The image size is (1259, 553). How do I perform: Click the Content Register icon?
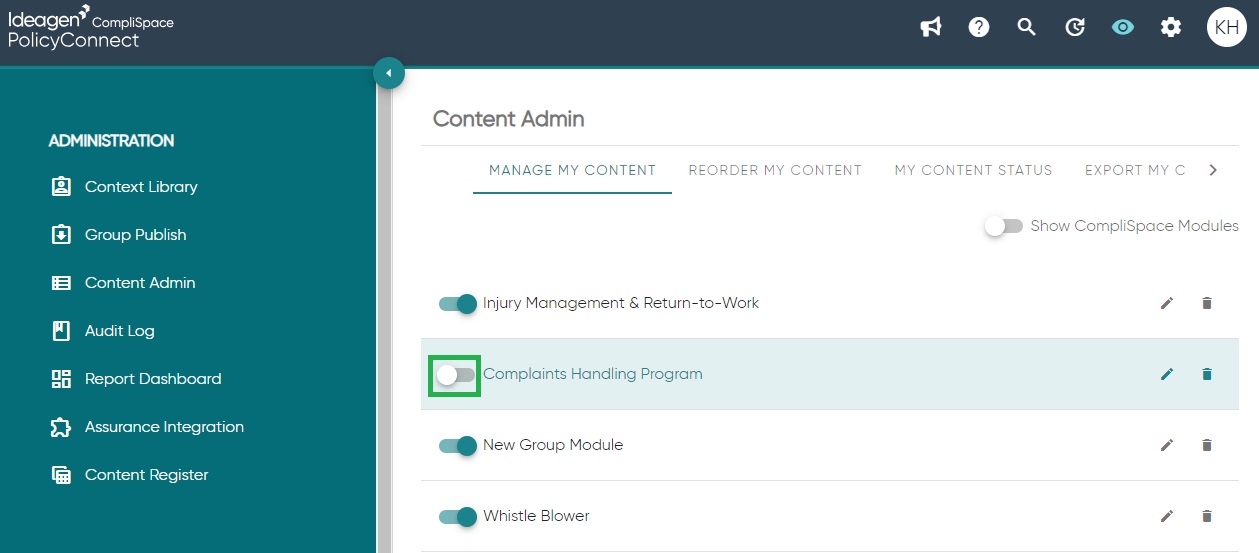(x=61, y=475)
